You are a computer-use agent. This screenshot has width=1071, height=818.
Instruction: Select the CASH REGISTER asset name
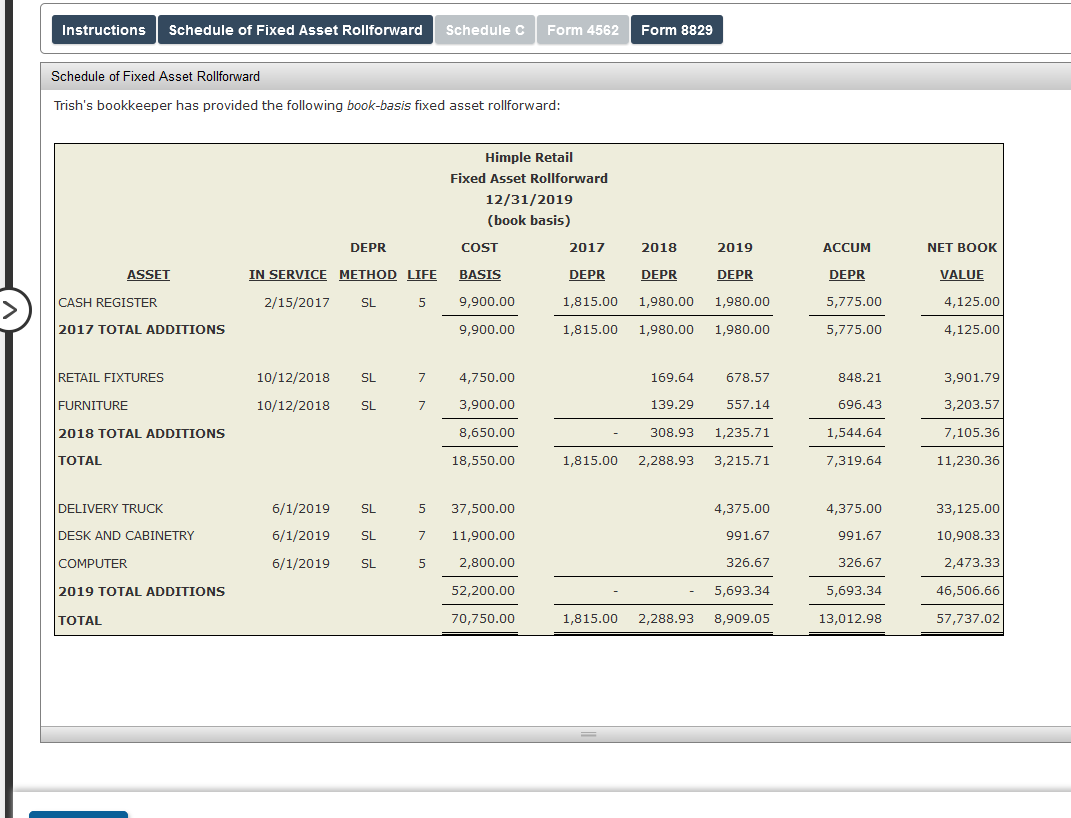[x=107, y=302]
